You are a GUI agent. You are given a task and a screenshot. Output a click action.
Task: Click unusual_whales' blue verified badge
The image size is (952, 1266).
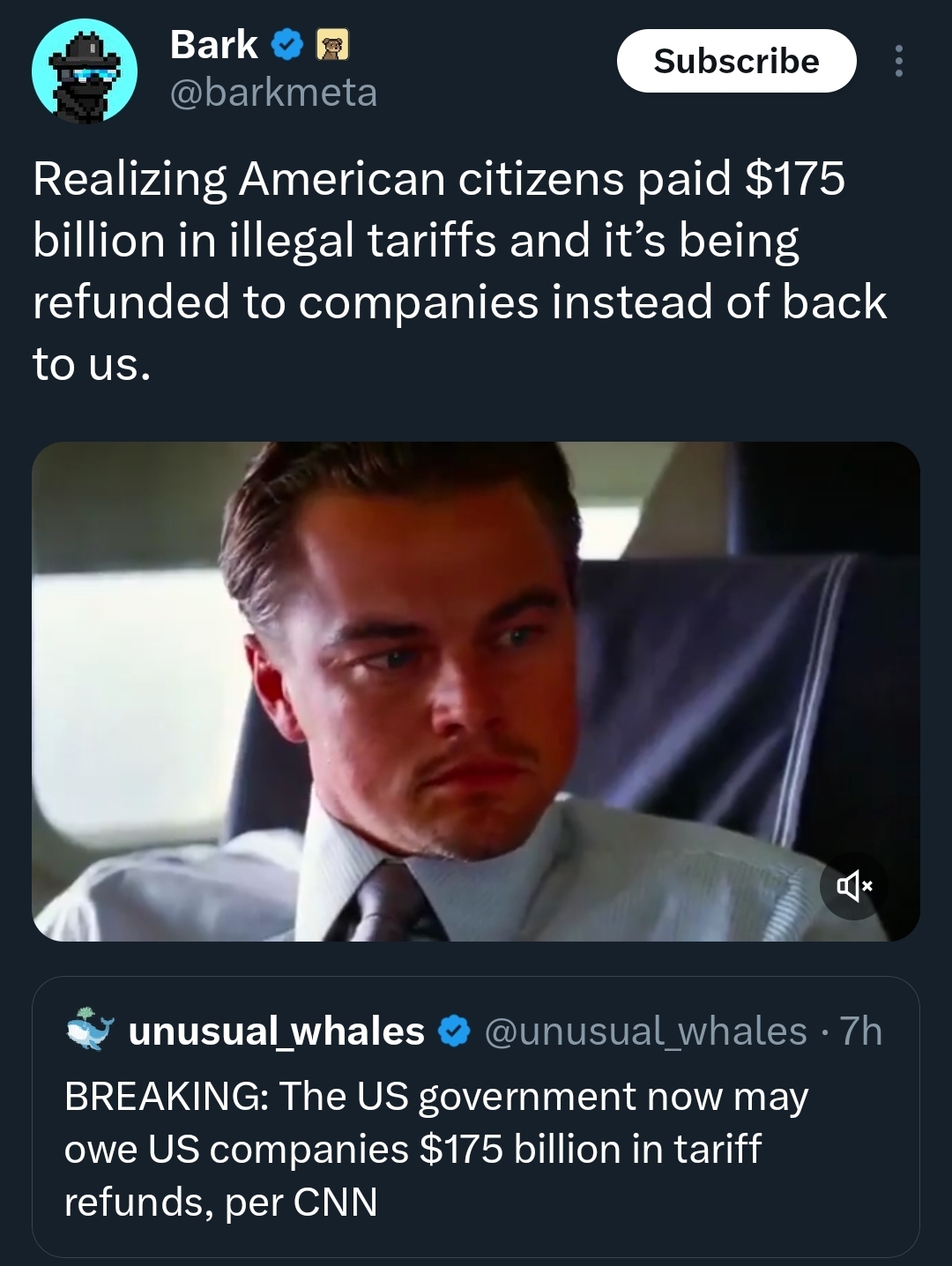coord(454,1031)
